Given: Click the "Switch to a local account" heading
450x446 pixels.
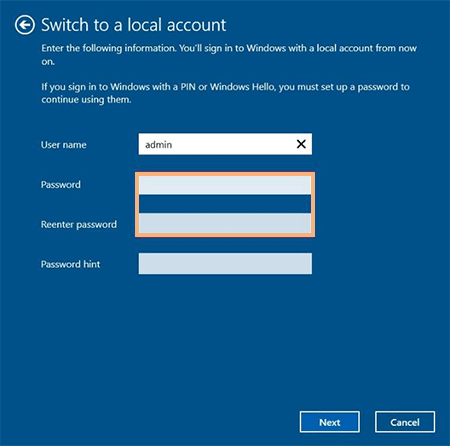Looking at the screenshot, I should tap(134, 25).
